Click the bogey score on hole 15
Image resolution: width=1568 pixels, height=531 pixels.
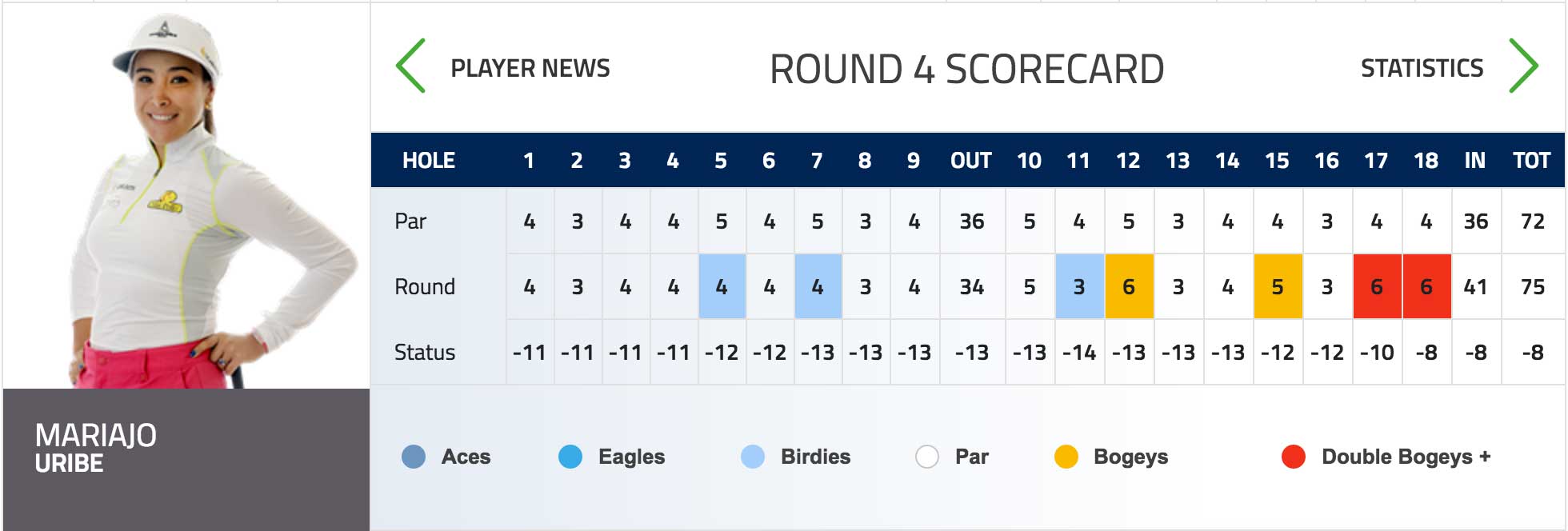1278,286
